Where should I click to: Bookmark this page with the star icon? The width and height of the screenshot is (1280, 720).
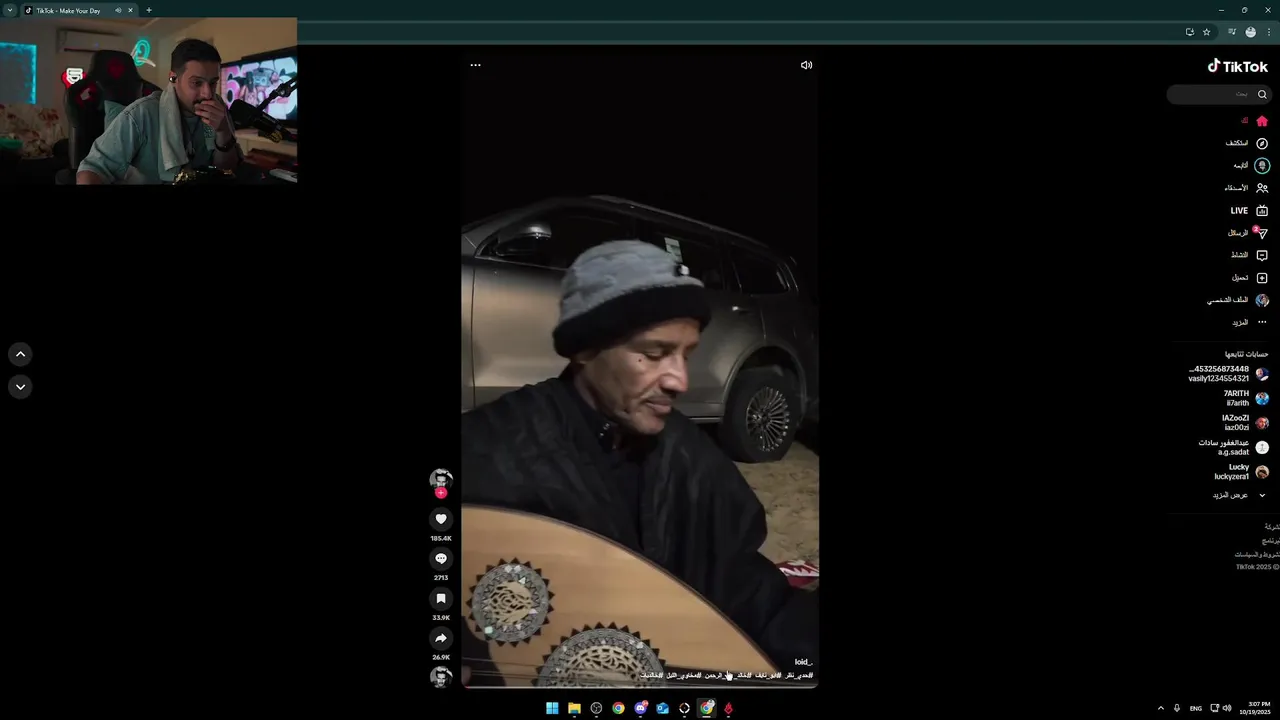tap(1207, 32)
